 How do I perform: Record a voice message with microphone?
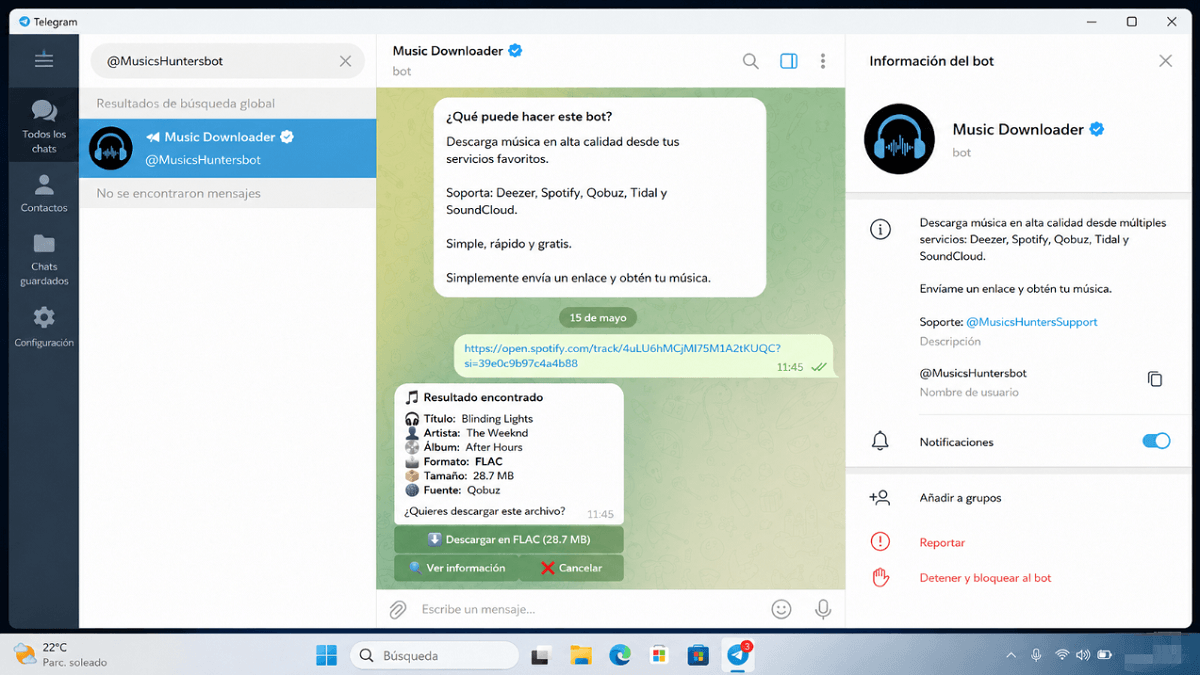point(823,609)
